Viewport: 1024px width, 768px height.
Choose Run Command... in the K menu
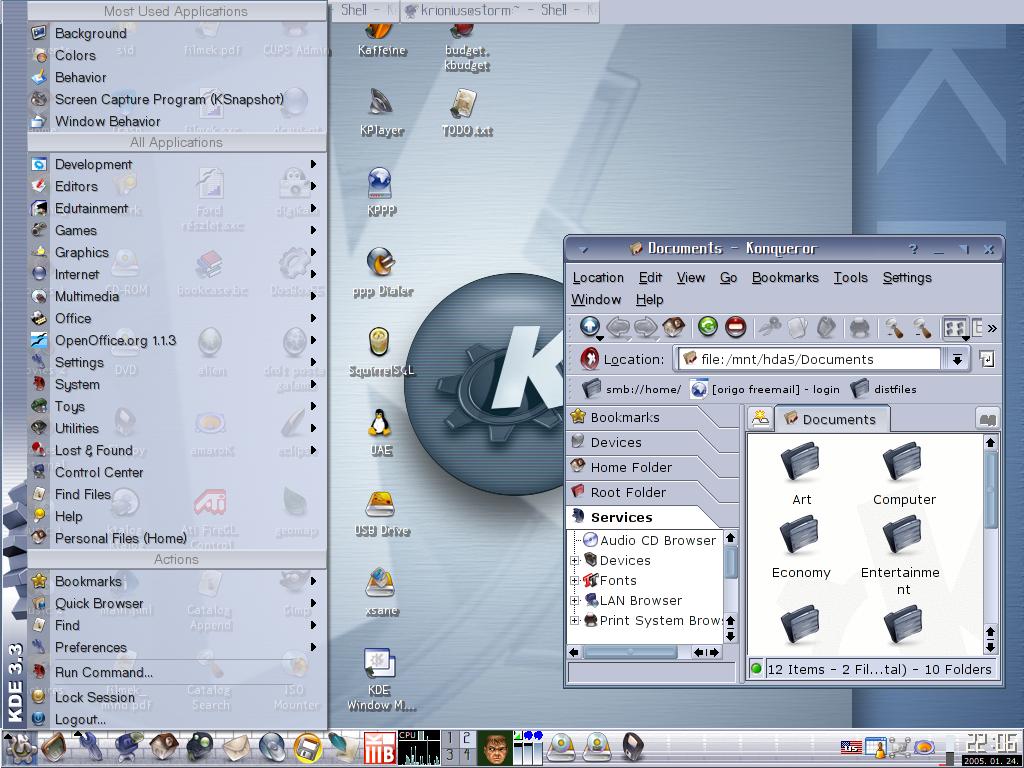176,672
